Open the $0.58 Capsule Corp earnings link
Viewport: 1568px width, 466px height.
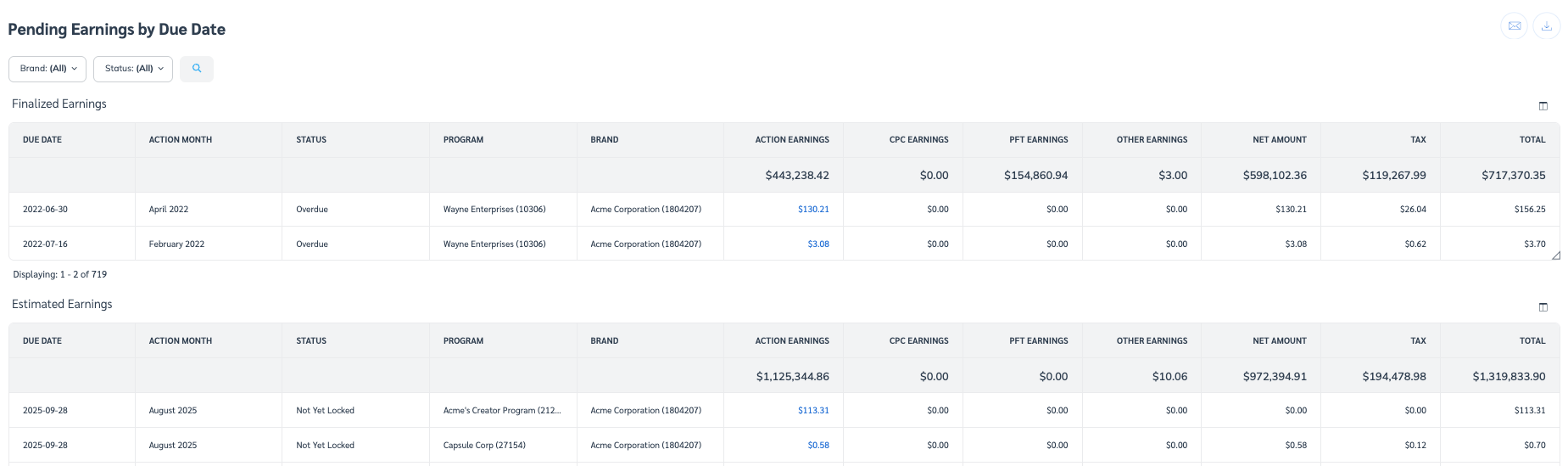click(x=818, y=446)
